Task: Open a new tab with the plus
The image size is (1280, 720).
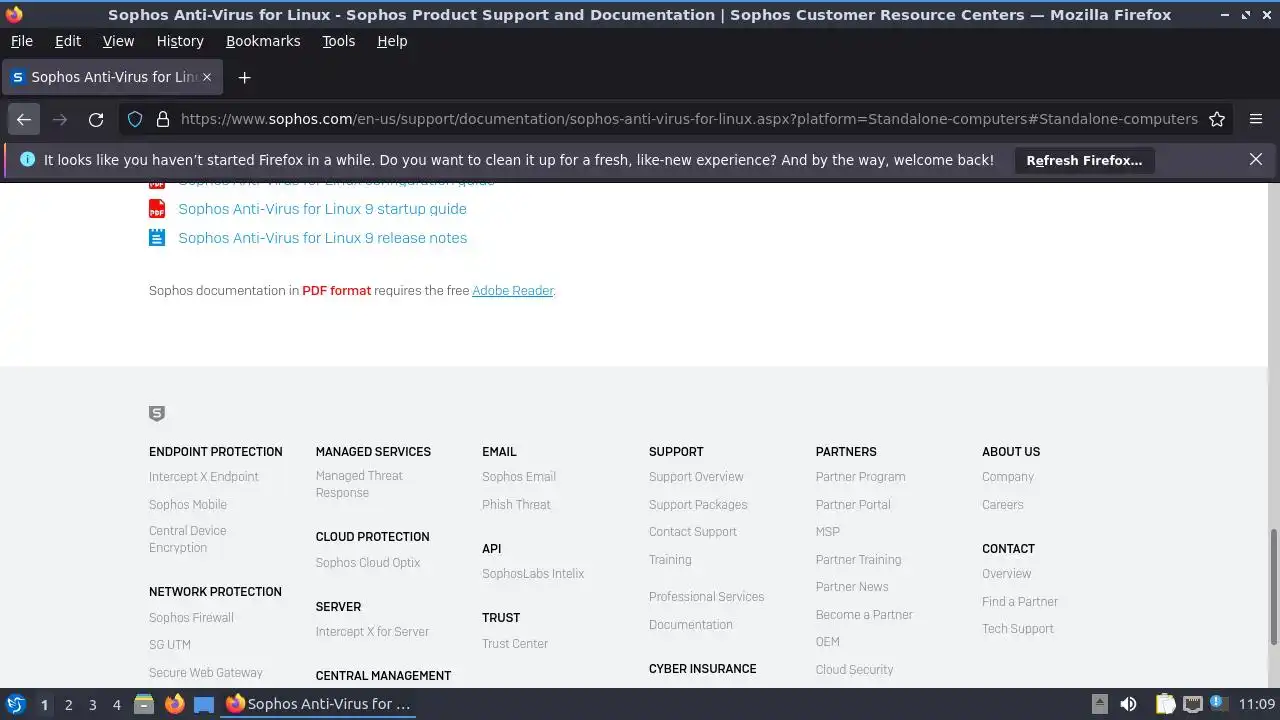Action: point(244,77)
